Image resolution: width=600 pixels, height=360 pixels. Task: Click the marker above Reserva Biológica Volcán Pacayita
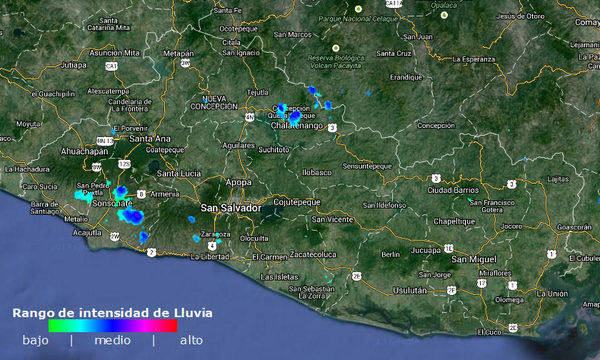point(336,48)
